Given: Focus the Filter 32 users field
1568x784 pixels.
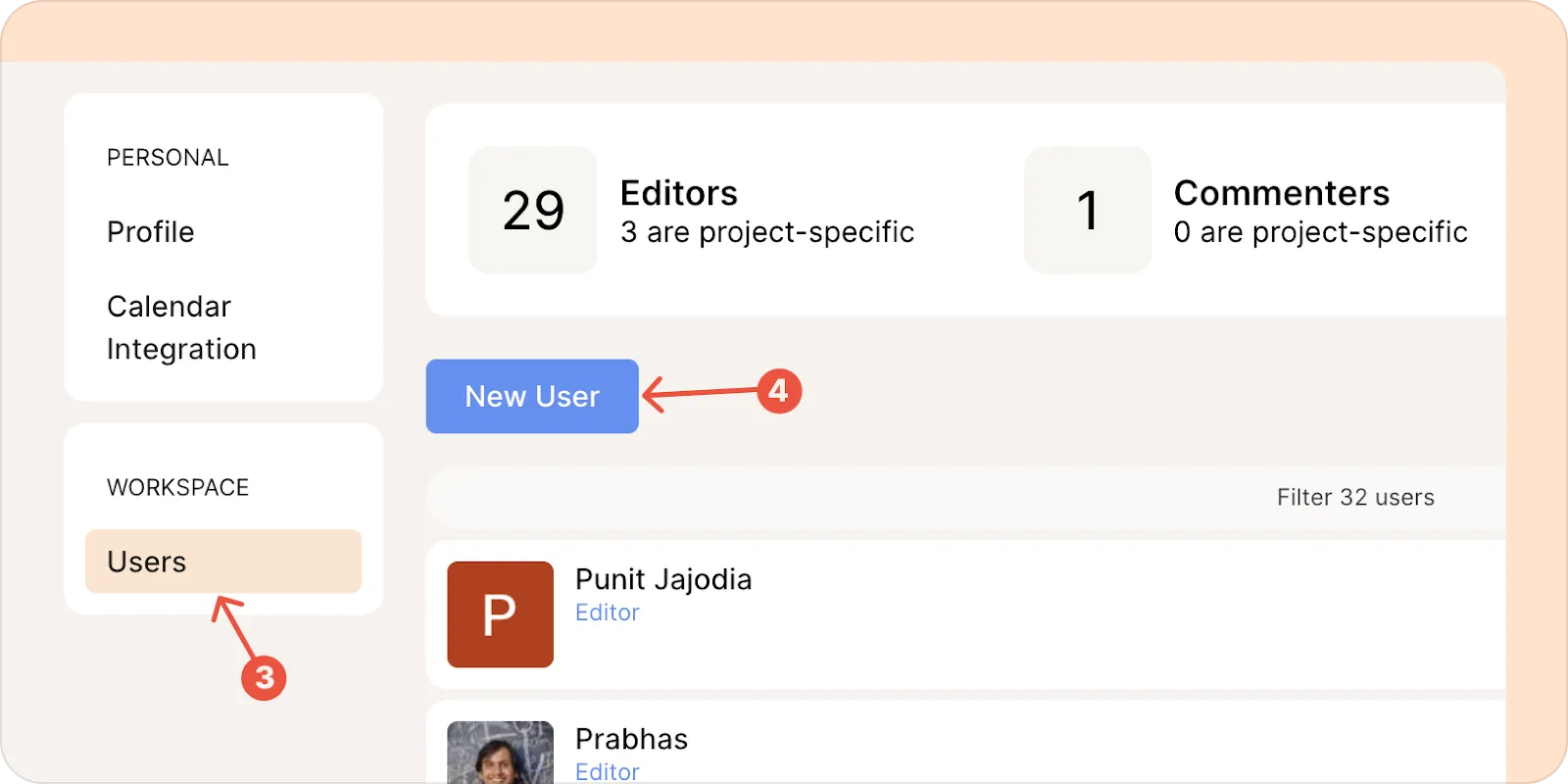Looking at the screenshot, I should click(x=1354, y=498).
